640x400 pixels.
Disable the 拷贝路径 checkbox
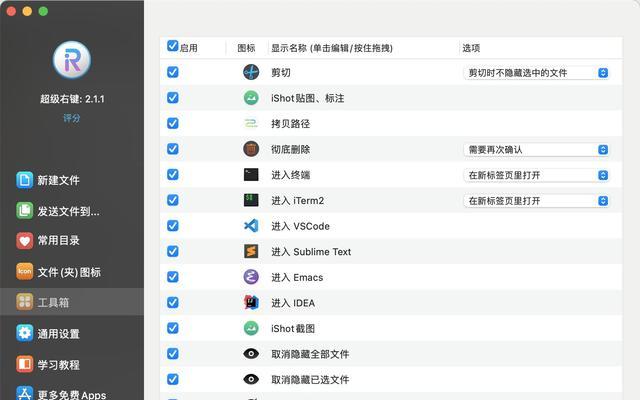pos(173,123)
